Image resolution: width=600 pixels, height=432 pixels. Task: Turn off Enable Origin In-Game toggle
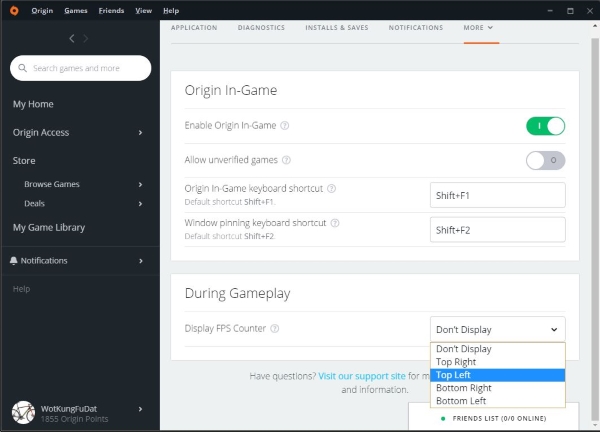click(545, 126)
